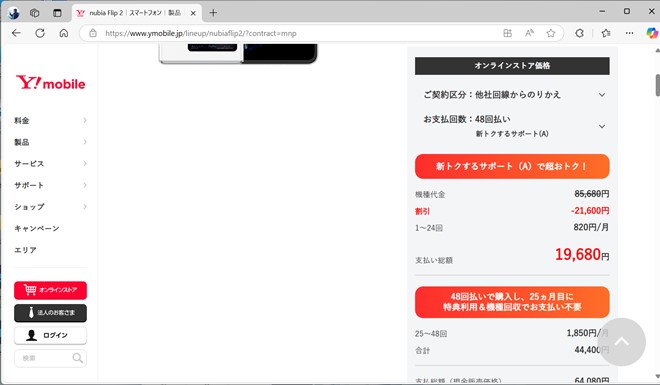Screen dimensions: 660x385
Task: Click the search magnifier icon in sidebar
Action: [77, 358]
